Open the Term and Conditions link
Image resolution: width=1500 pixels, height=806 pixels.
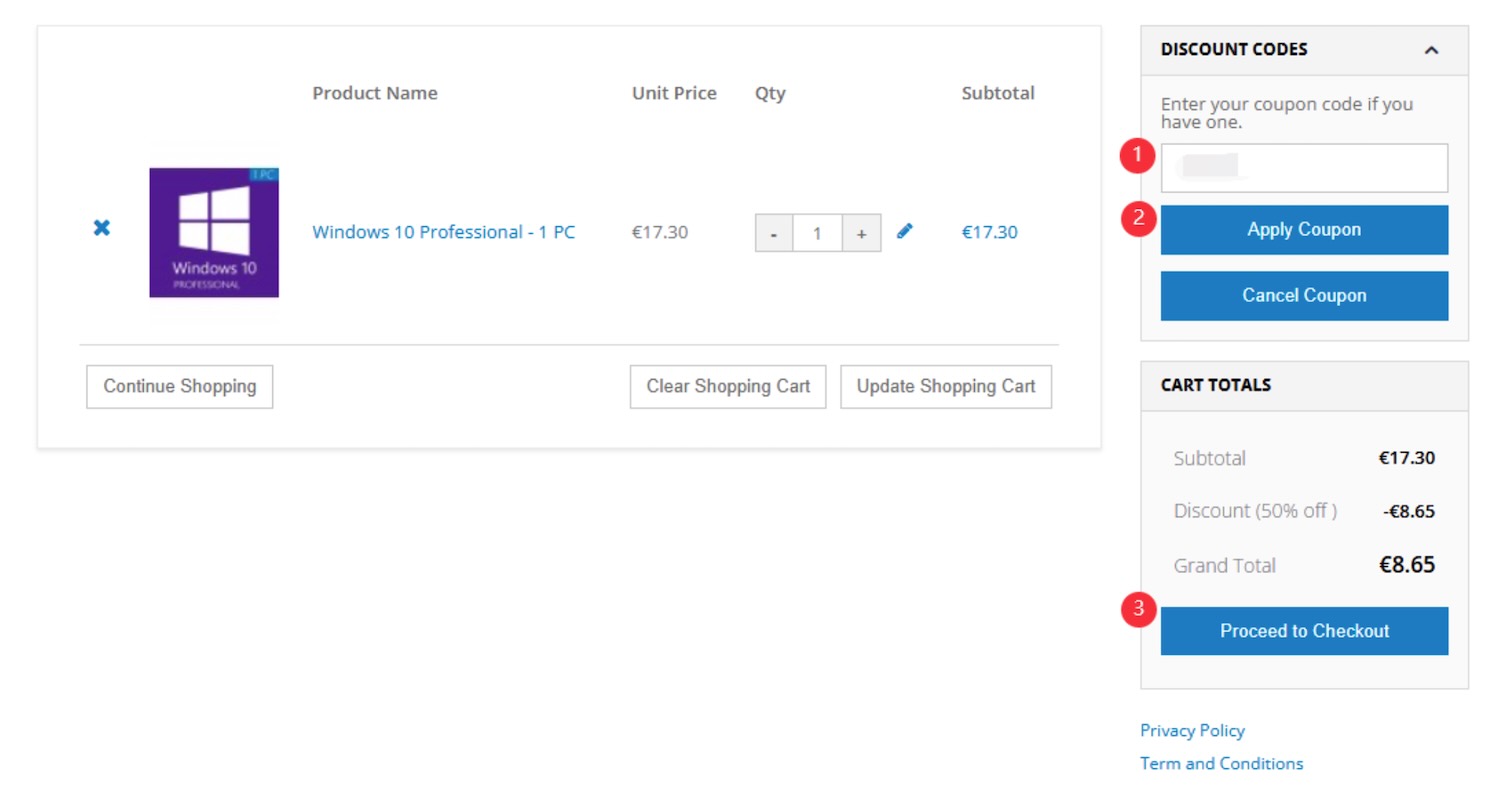1221,763
